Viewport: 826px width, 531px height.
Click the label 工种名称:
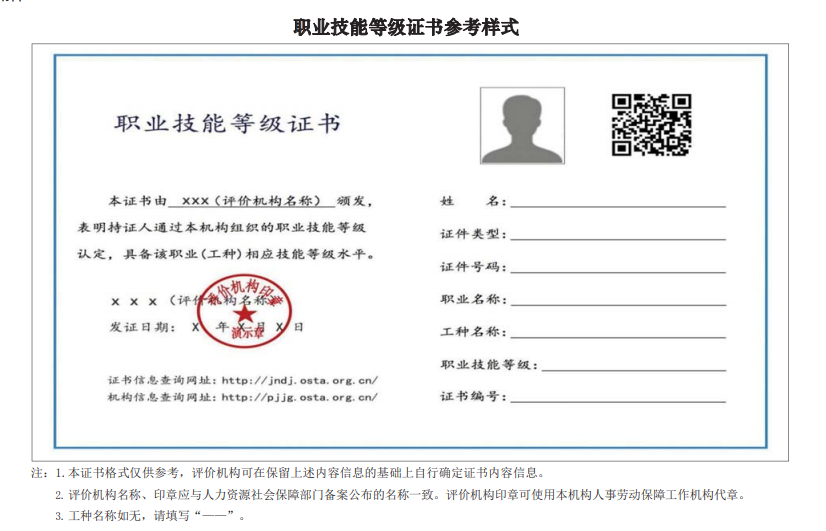click(x=474, y=332)
